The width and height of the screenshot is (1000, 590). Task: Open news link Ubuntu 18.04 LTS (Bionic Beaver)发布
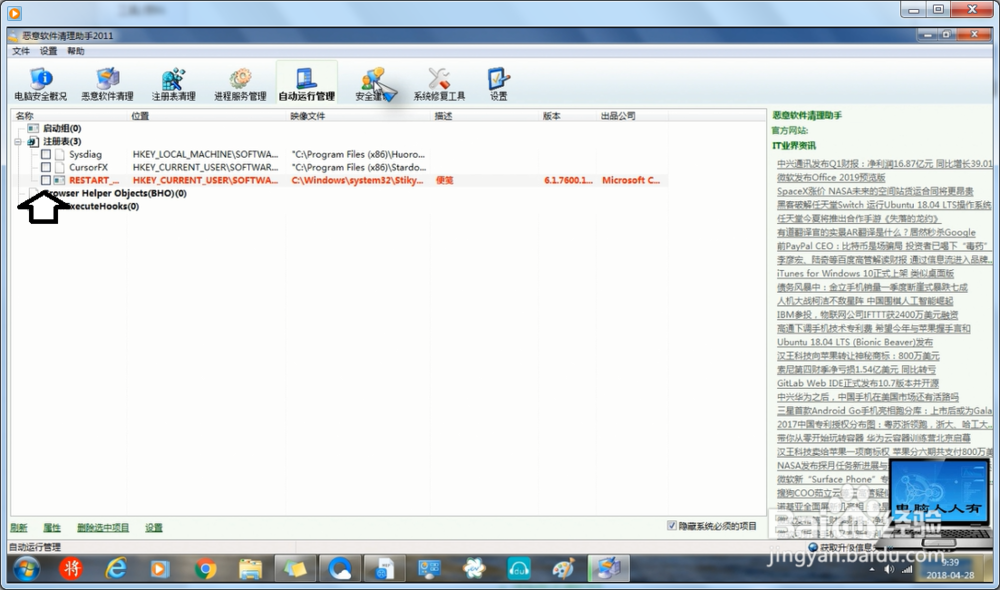(855, 342)
